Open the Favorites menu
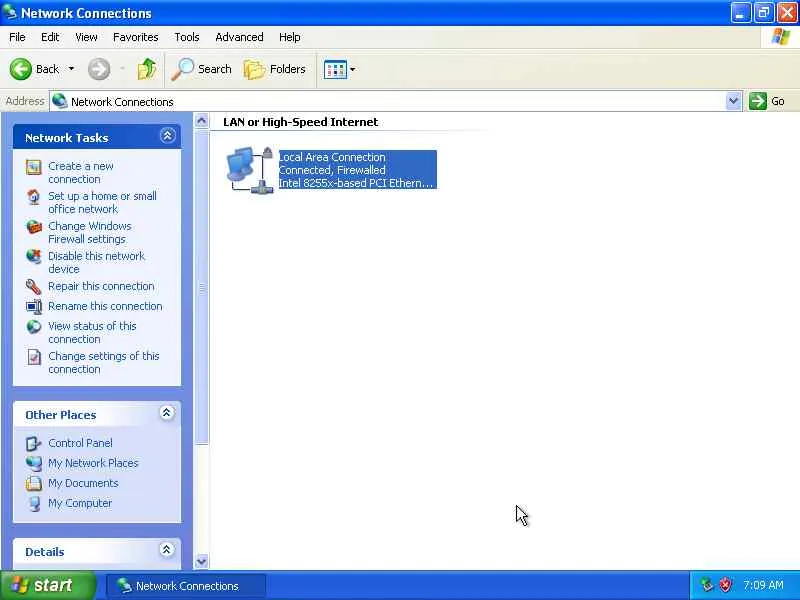The image size is (800, 600). click(136, 37)
